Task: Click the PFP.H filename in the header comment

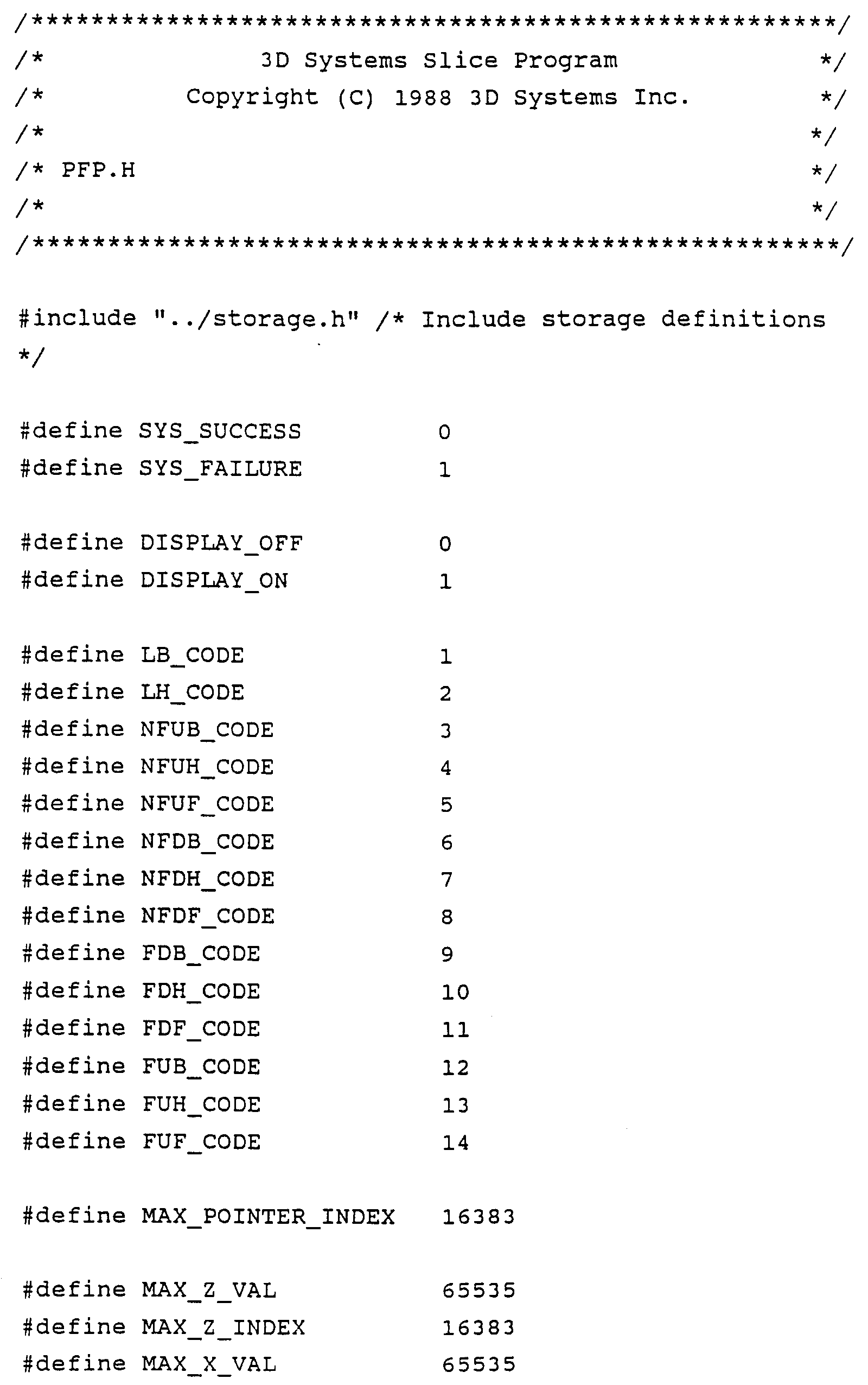Action: pos(98,170)
